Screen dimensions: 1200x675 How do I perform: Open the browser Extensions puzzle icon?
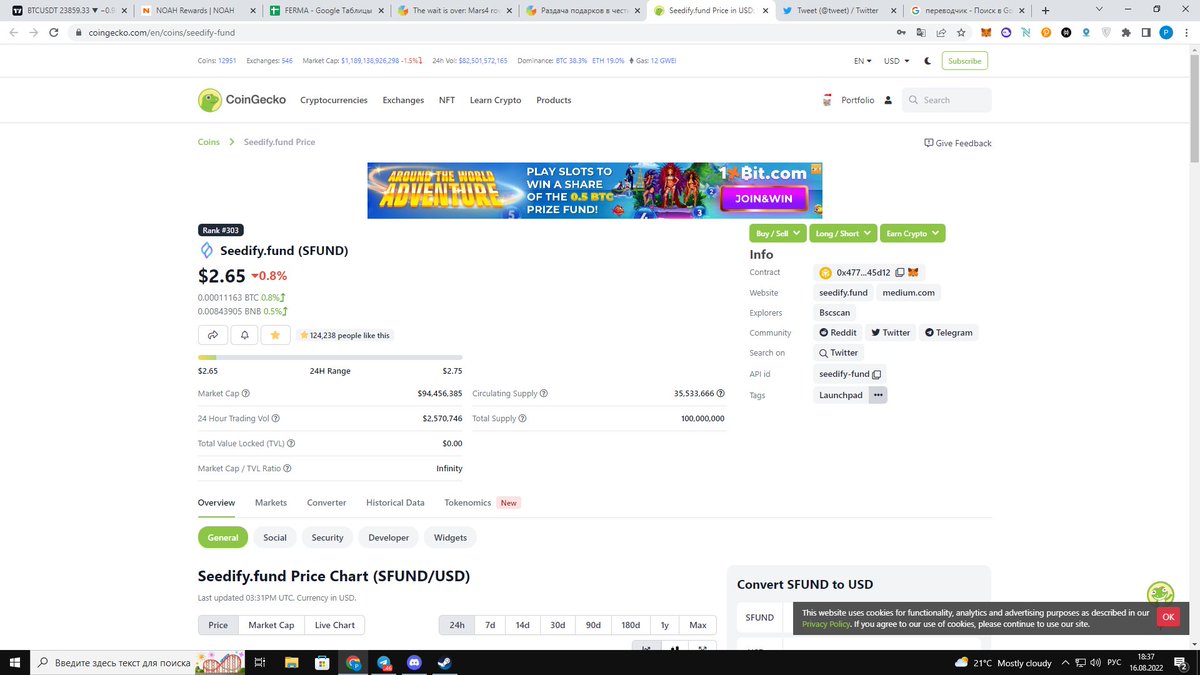click(1127, 32)
